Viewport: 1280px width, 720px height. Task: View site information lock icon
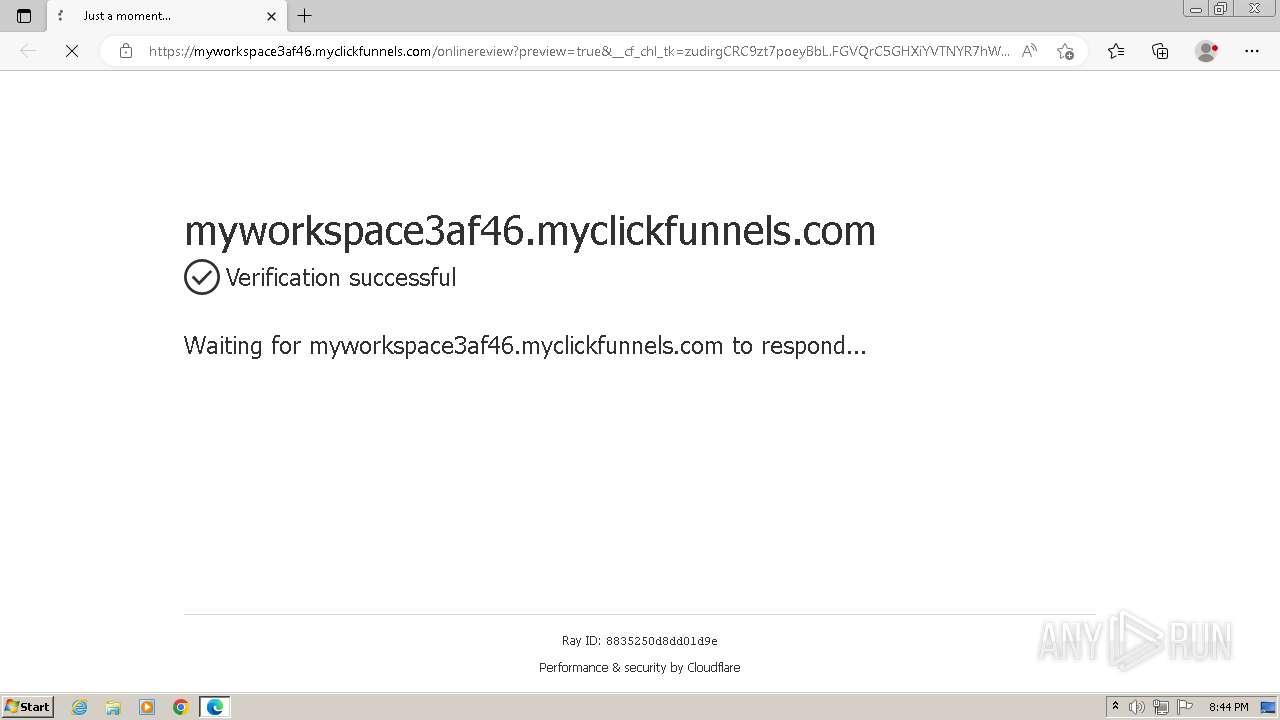126,51
